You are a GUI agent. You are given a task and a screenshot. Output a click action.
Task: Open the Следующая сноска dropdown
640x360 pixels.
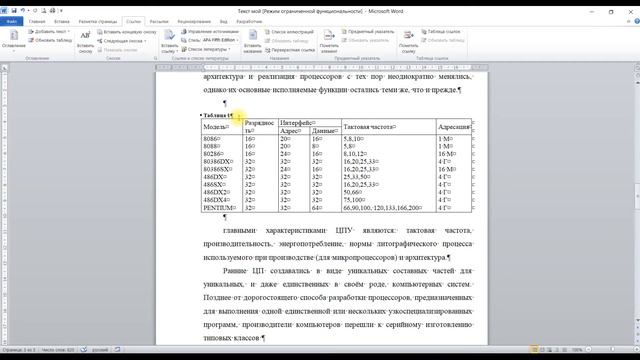(122, 41)
